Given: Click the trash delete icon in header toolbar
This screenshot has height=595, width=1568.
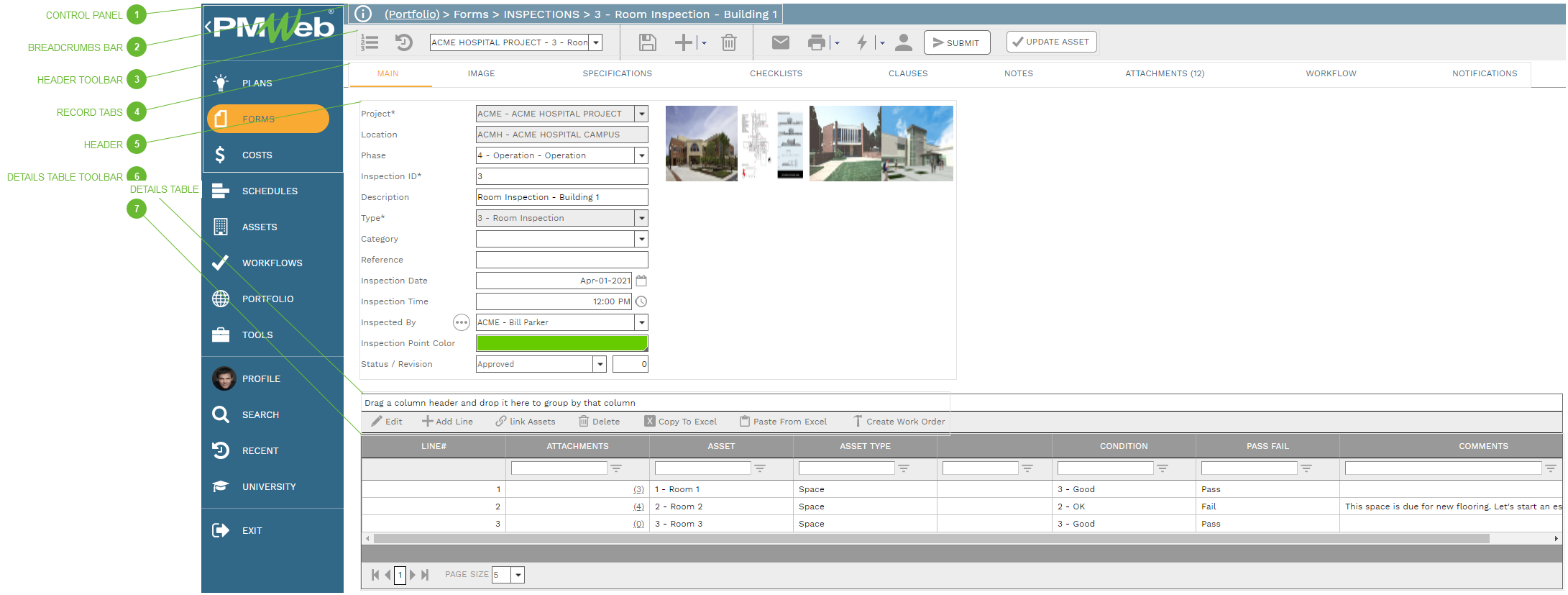Looking at the screenshot, I should (x=728, y=43).
